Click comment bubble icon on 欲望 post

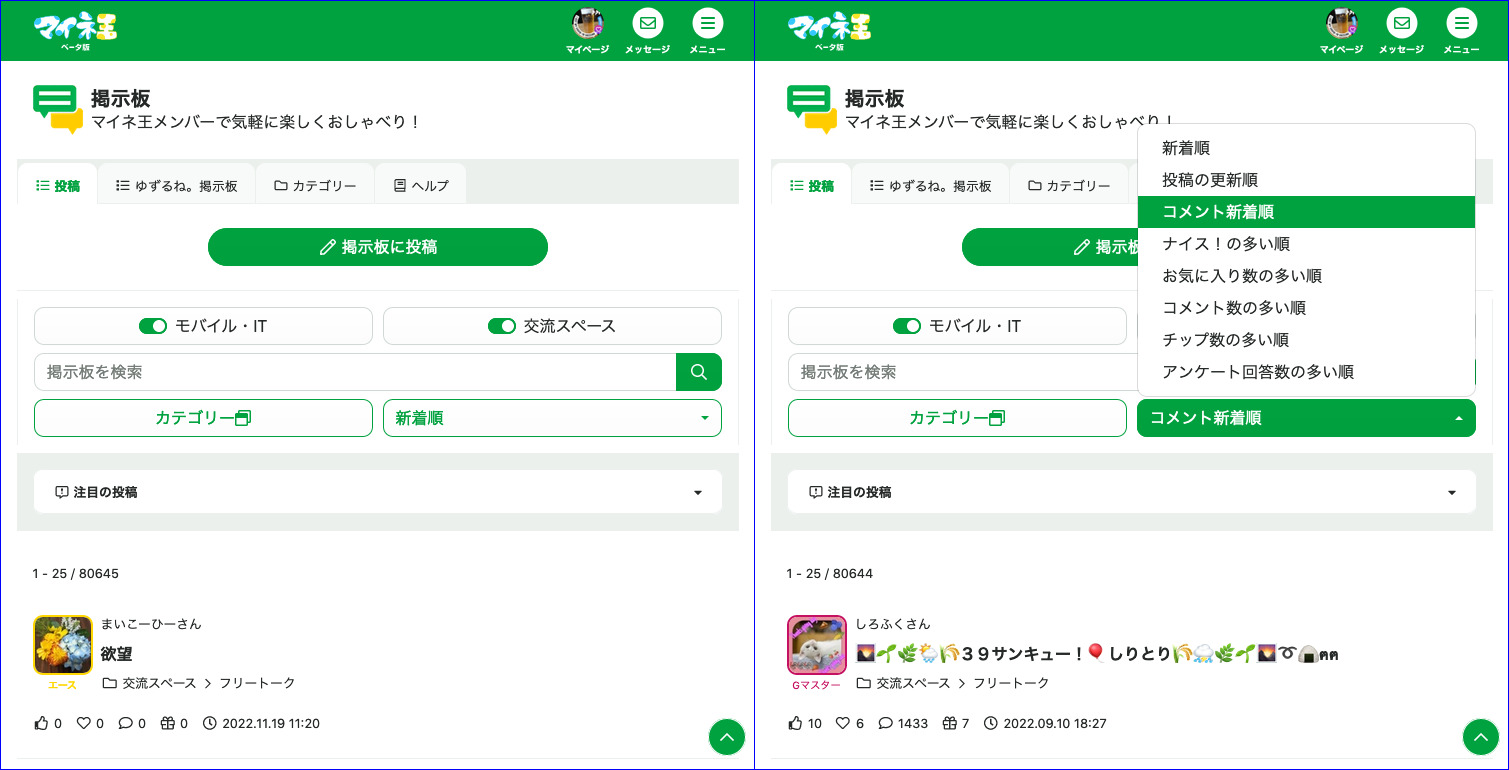tap(125, 723)
